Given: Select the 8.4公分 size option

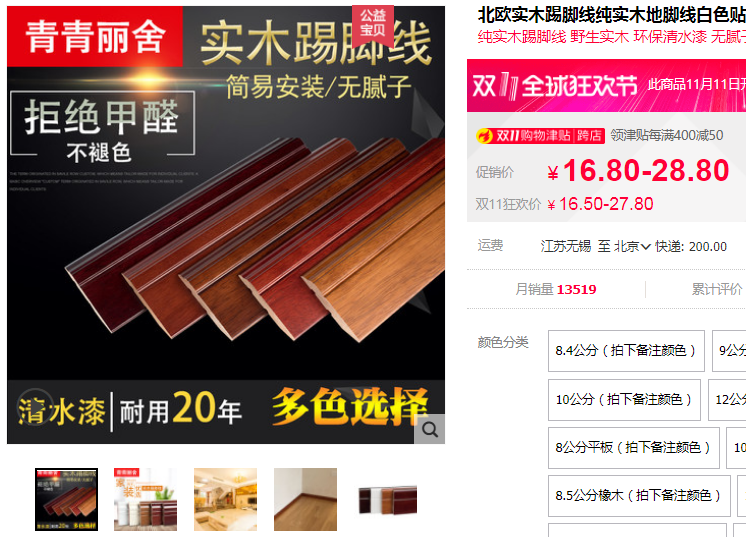Looking at the screenshot, I should (626, 351).
